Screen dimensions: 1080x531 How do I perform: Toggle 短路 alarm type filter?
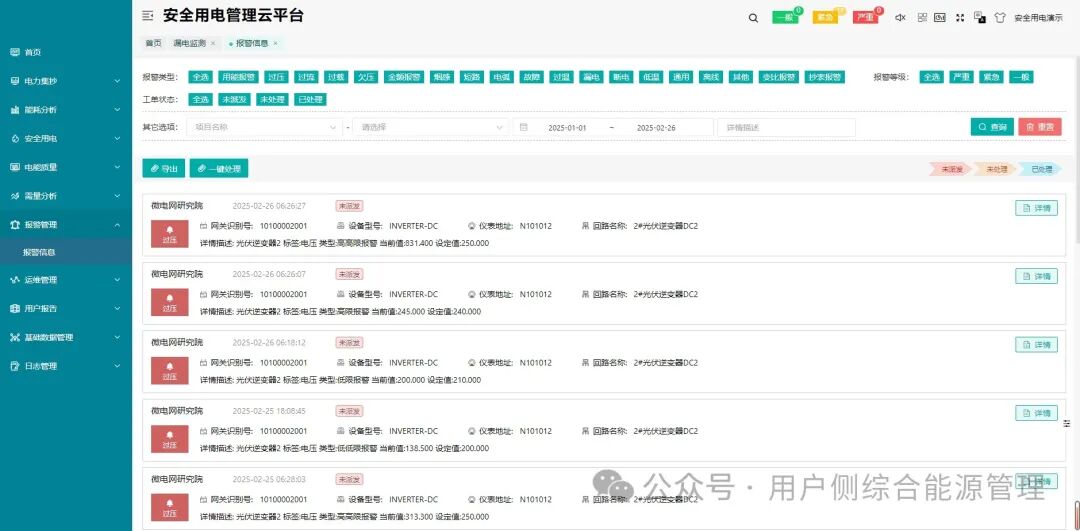471,77
